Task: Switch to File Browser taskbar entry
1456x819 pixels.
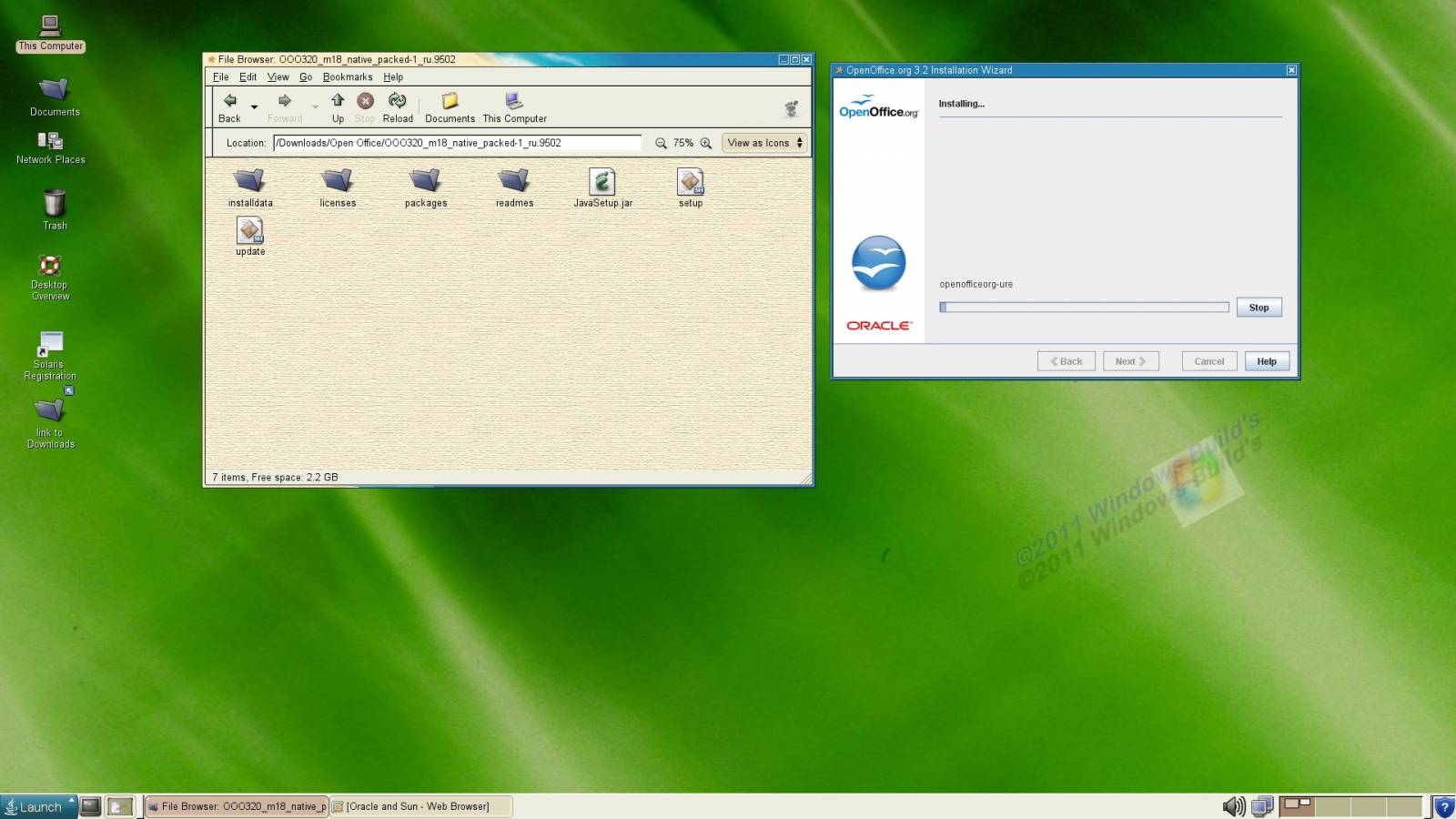Action: tap(237, 806)
